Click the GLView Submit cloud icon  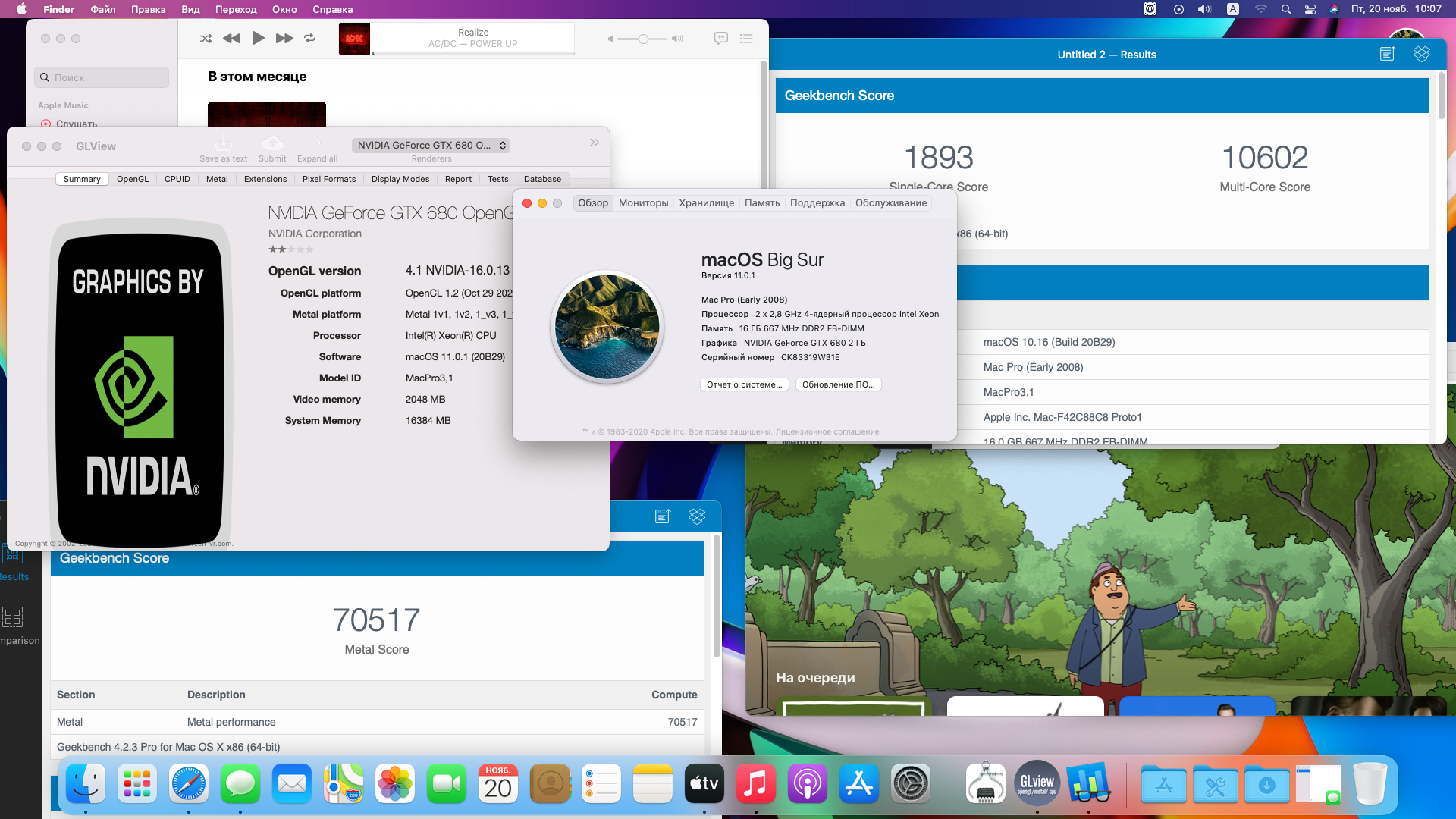(x=272, y=144)
